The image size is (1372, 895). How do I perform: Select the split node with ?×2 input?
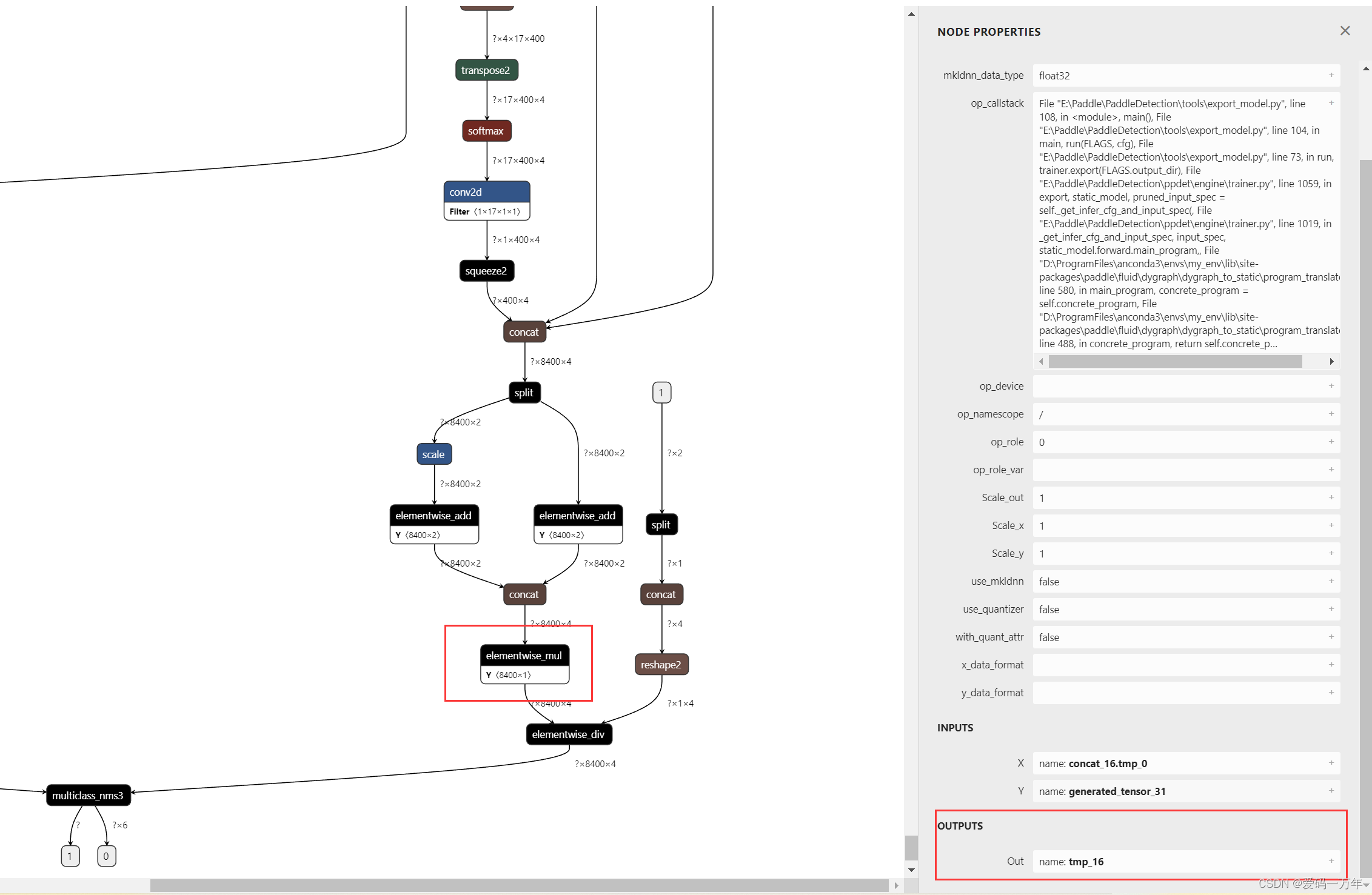[661, 525]
